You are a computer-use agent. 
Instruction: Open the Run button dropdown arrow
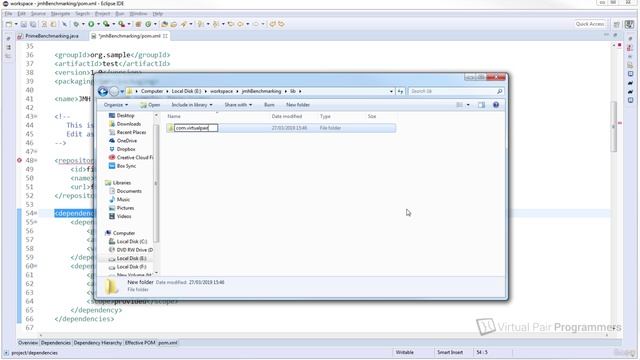pyautogui.click(x=98, y=24)
